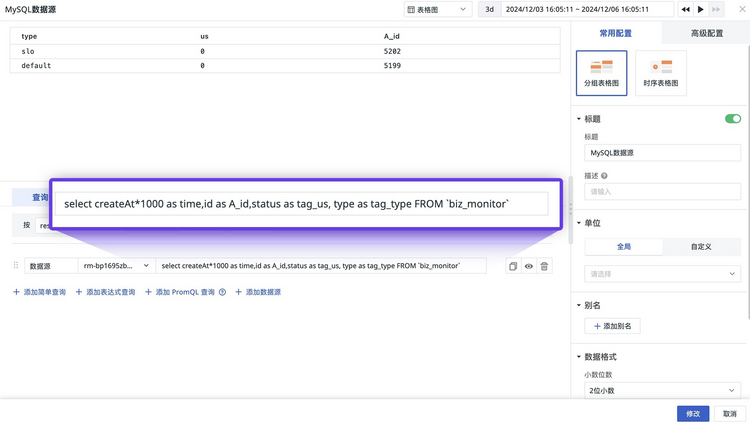Click the 修改 button
The height and width of the screenshot is (426, 750).
pos(693,414)
